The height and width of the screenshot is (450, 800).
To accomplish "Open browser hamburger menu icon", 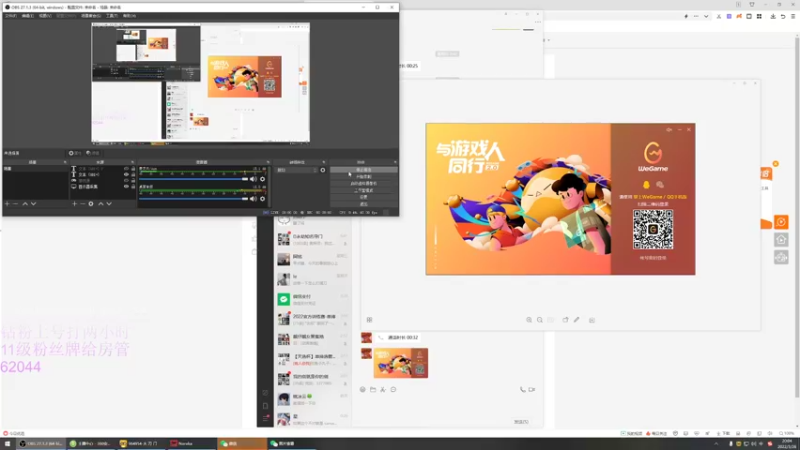I will click(x=793, y=16).
